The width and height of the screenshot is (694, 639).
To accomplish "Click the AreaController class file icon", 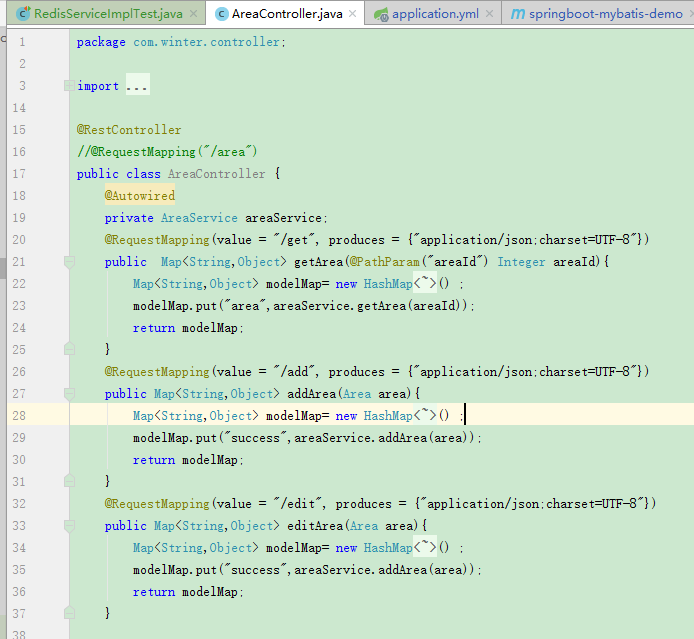I will coord(221,14).
